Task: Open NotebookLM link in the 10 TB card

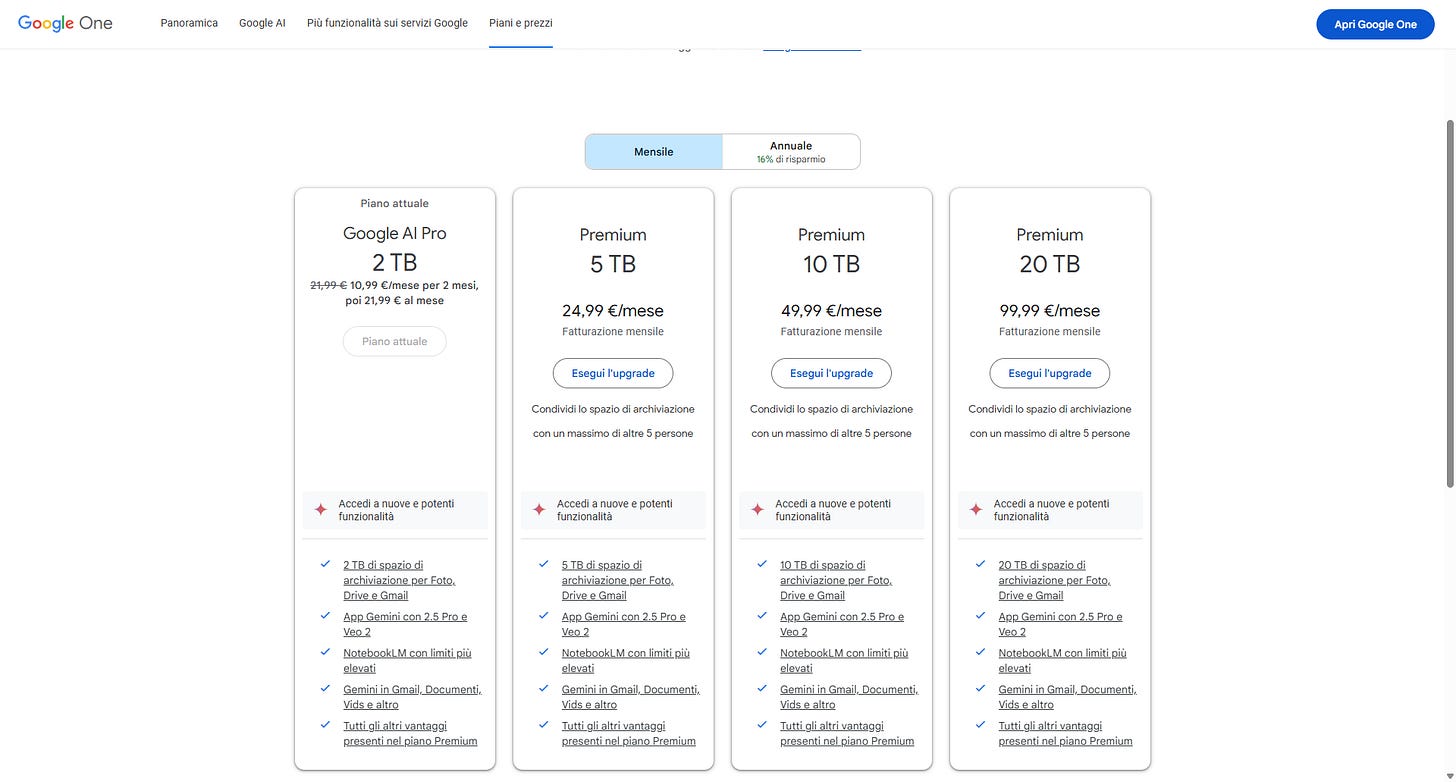Action: pyautogui.click(x=844, y=660)
